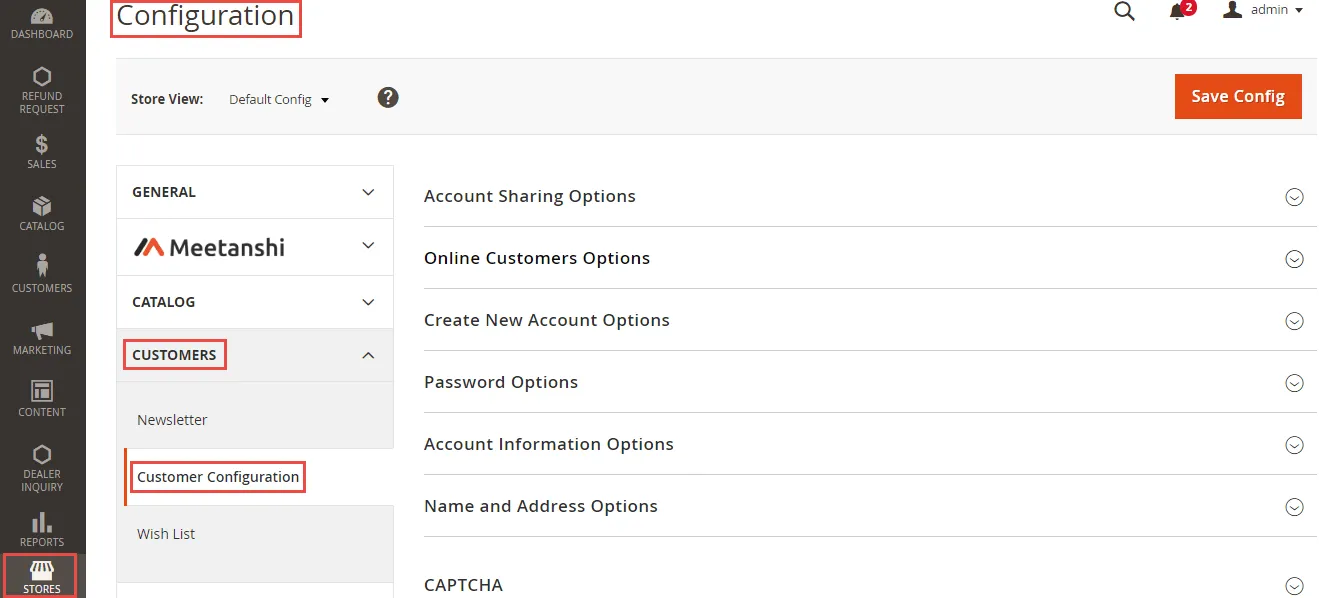Click the help question mark icon
The height and width of the screenshot is (598, 1319).
(x=388, y=98)
